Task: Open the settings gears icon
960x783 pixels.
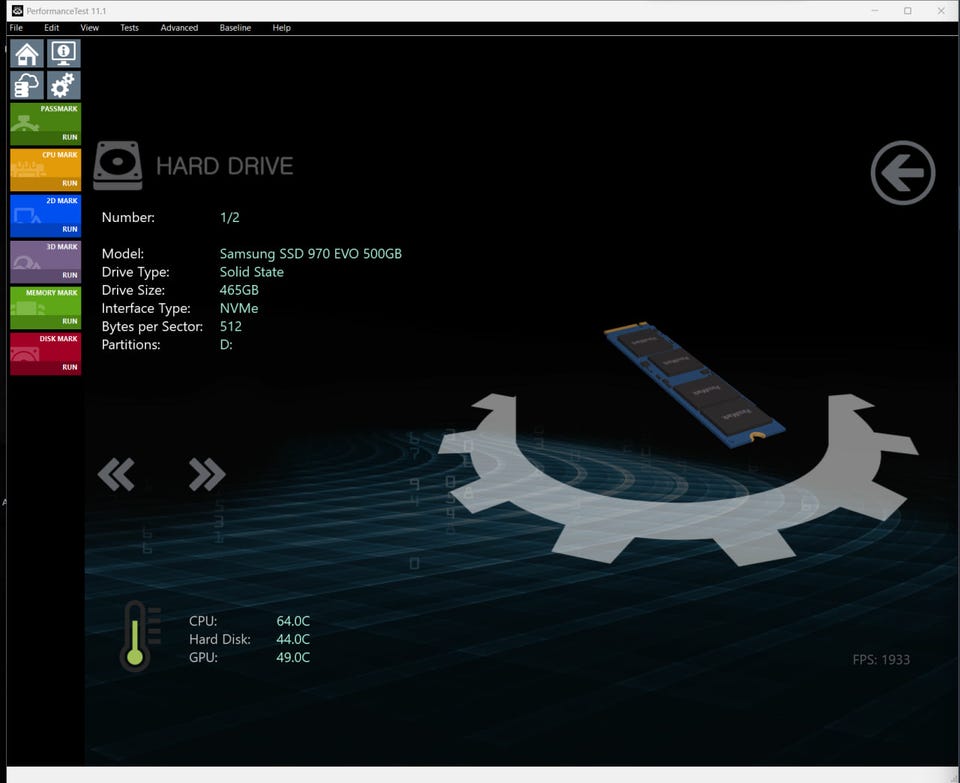Action: 64,85
